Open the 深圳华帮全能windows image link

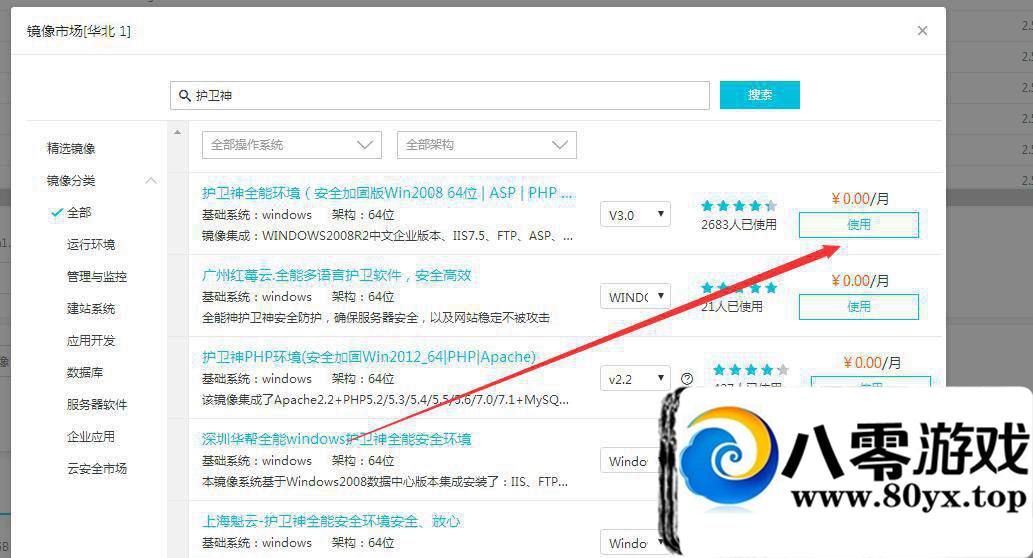(337, 439)
